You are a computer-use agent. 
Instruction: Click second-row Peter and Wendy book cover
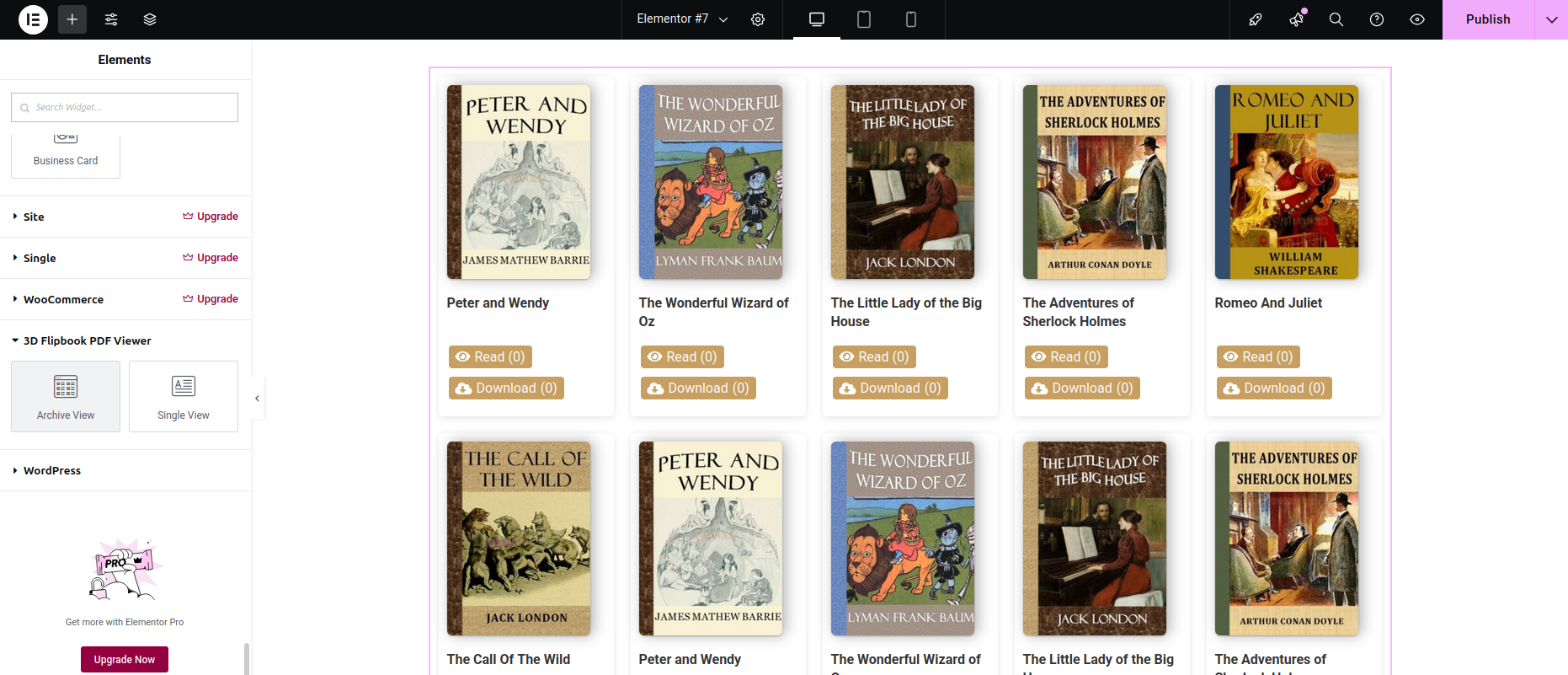click(x=711, y=538)
